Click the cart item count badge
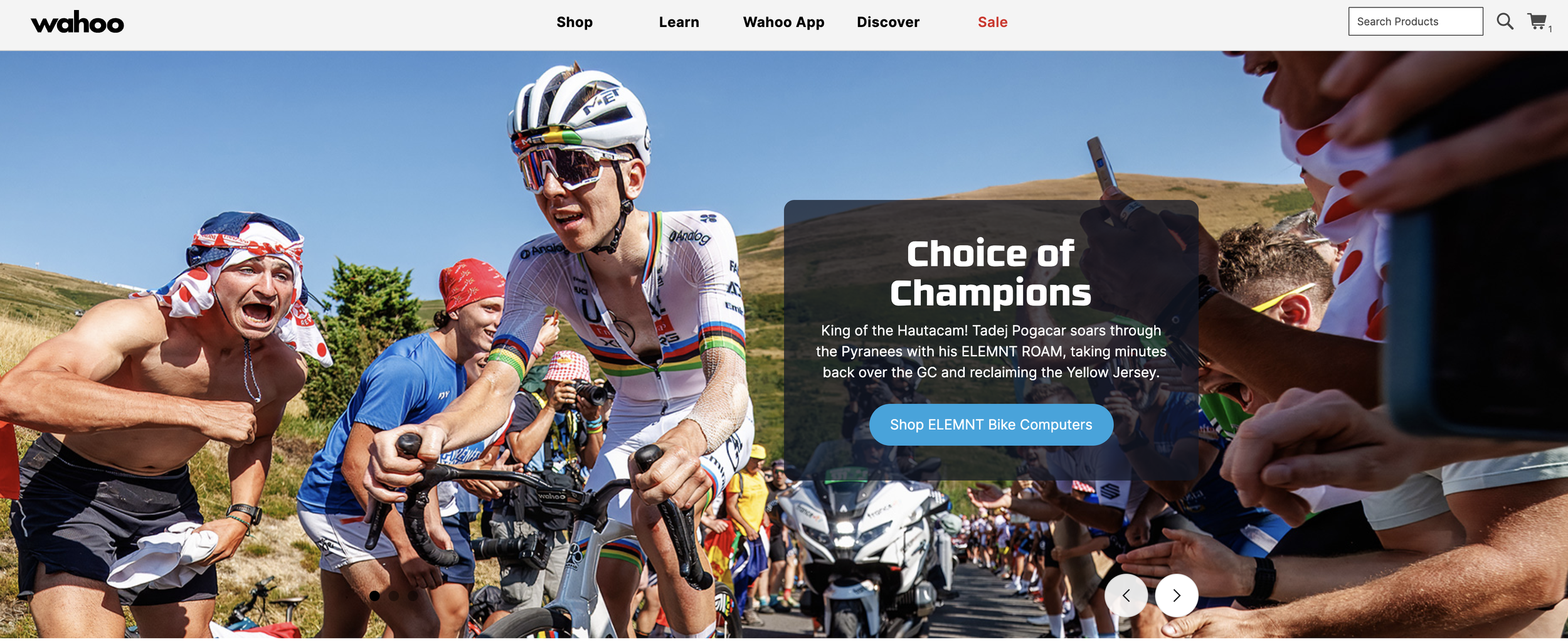The width and height of the screenshot is (1568, 643). click(1550, 29)
